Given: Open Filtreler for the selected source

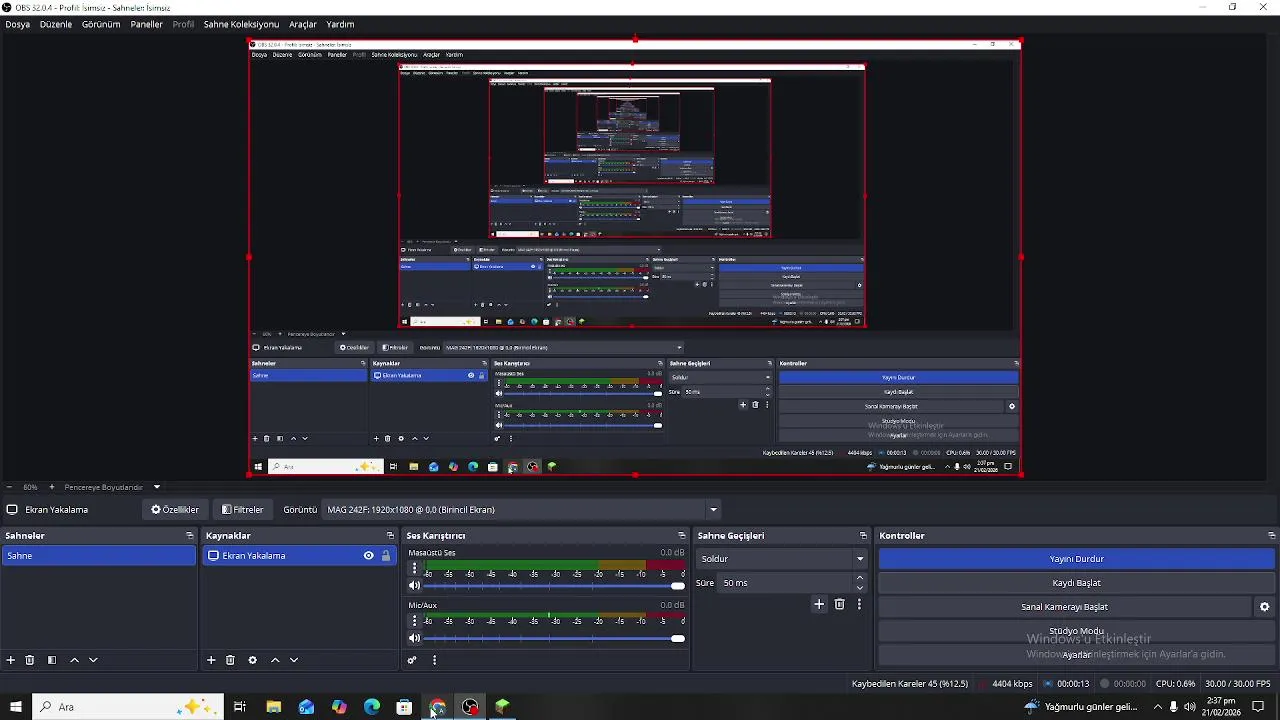Looking at the screenshot, I should 243,510.
